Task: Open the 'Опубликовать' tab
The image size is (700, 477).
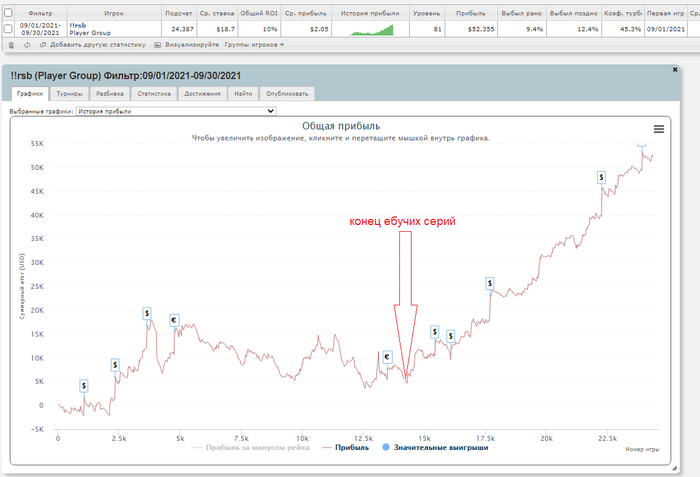Action: pyautogui.click(x=287, y=94)
